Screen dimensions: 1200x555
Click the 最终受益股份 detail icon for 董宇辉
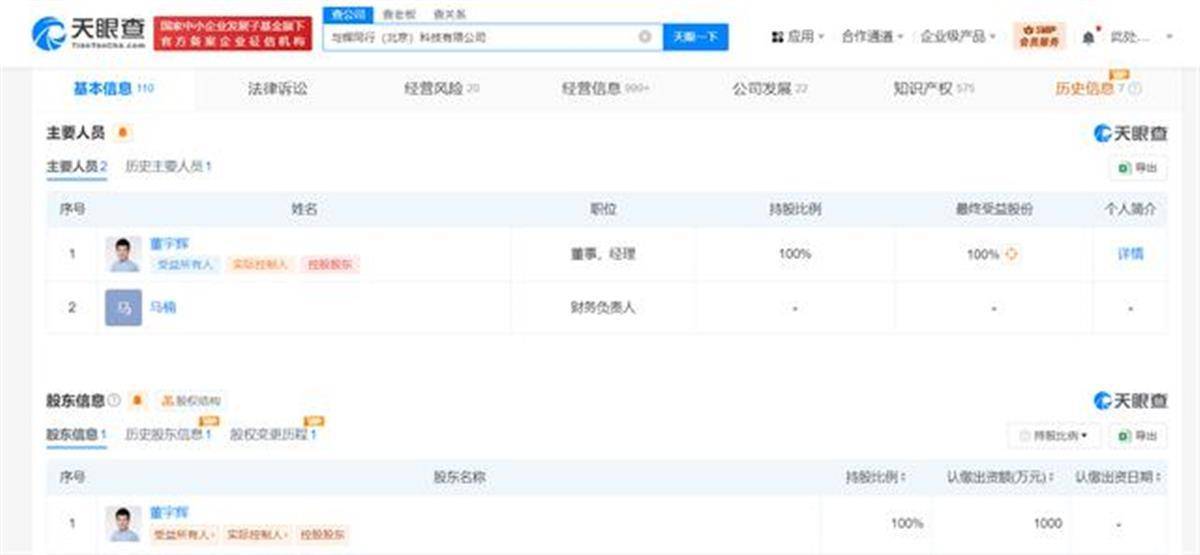point(1011,254)
